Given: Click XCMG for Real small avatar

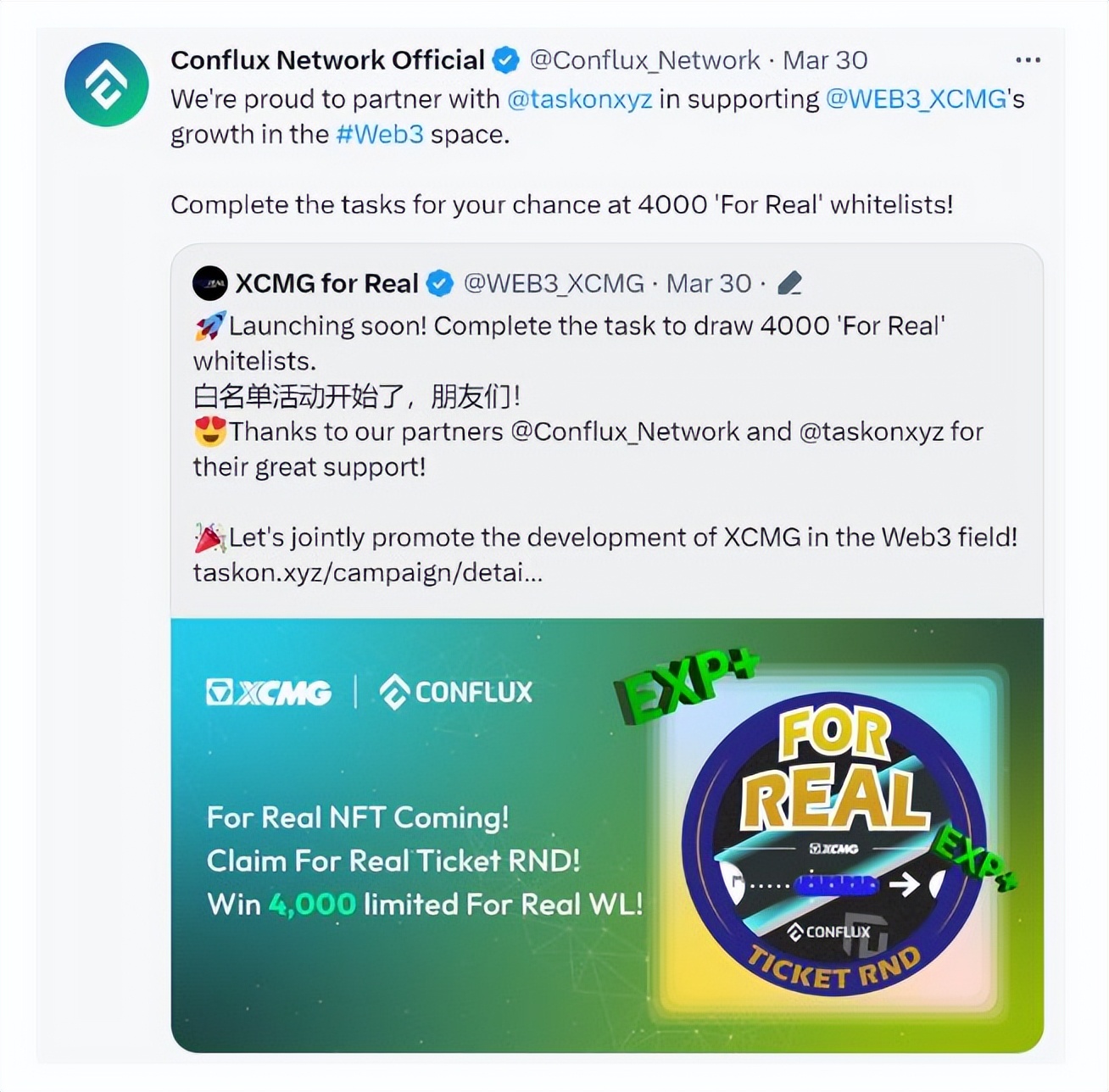Looking at the screenshot, I should (210, 283).
